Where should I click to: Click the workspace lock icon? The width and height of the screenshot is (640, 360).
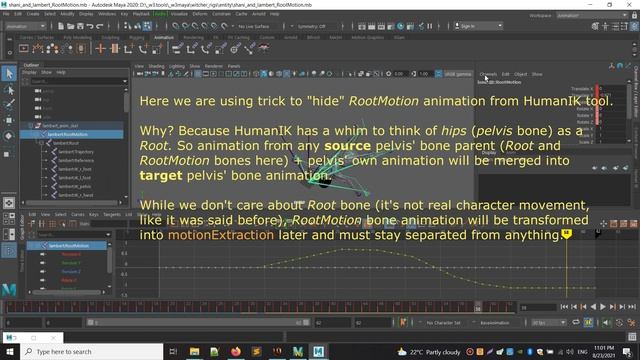634,15
